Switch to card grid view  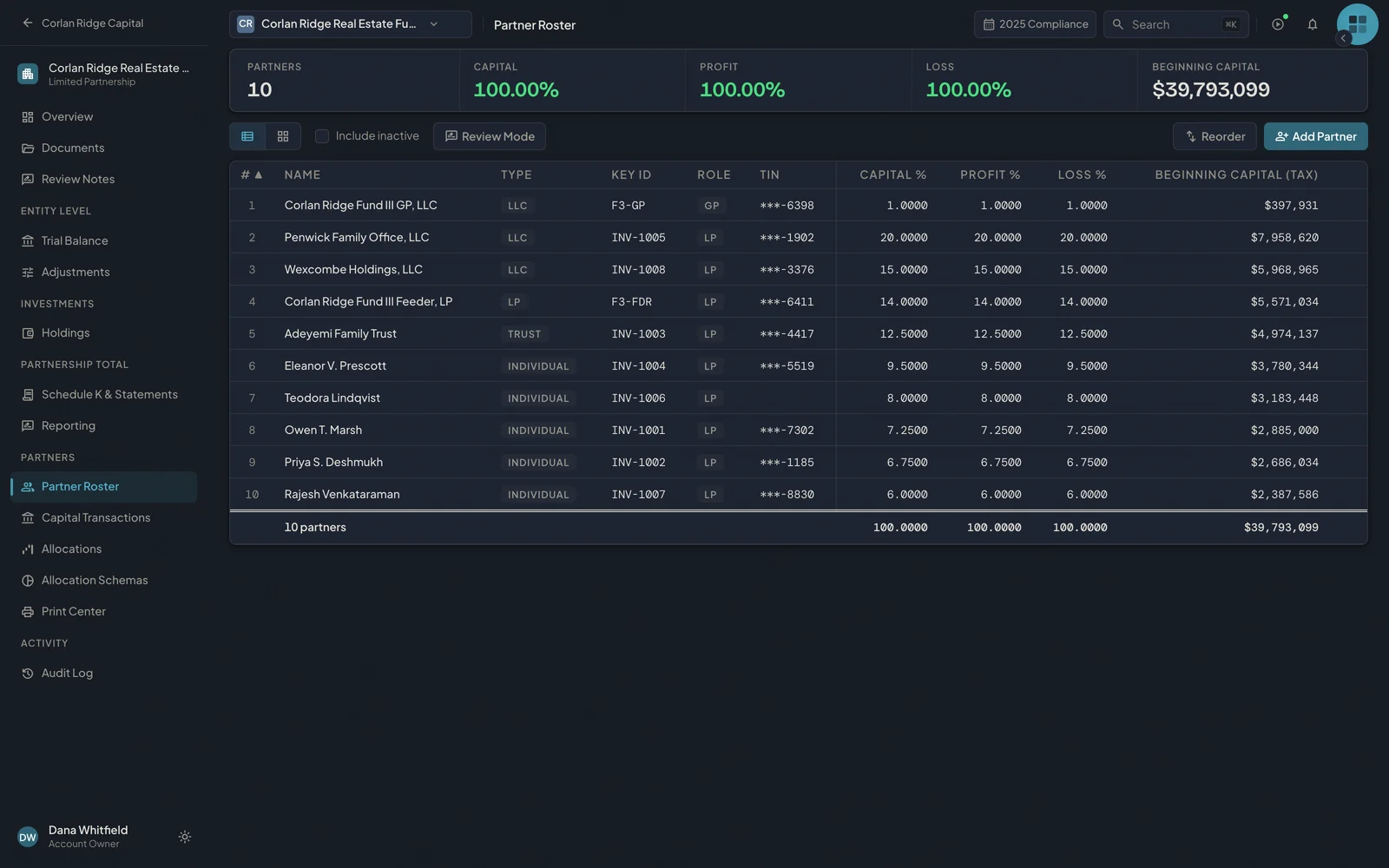click(x=283, y=136)
